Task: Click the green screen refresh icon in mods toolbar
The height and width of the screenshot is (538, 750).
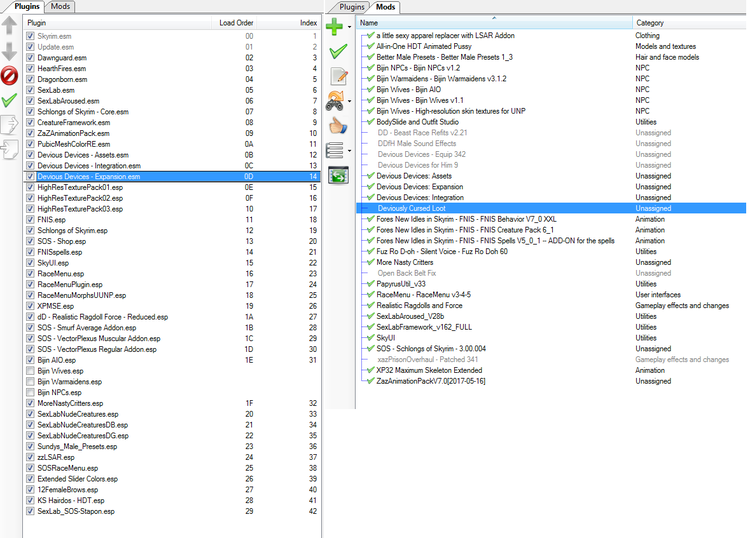Action: (338, 176)
